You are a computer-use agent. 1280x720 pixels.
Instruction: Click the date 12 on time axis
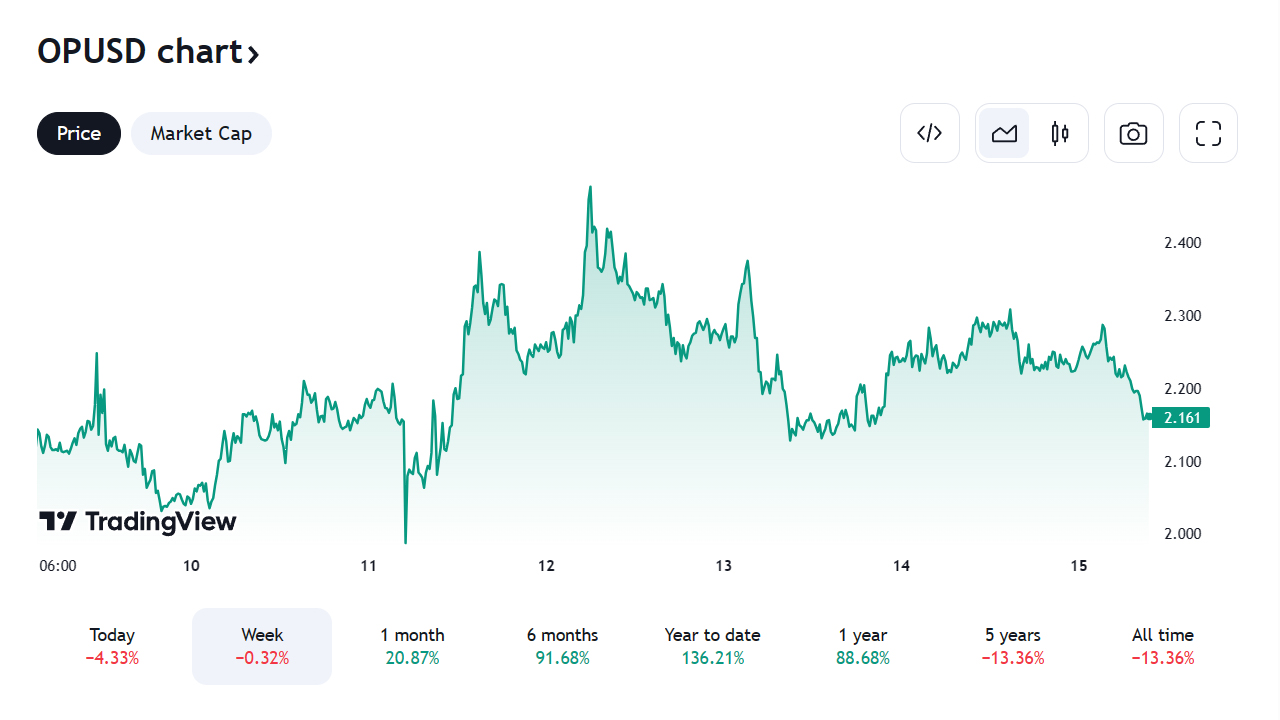[x=546, y=566]
